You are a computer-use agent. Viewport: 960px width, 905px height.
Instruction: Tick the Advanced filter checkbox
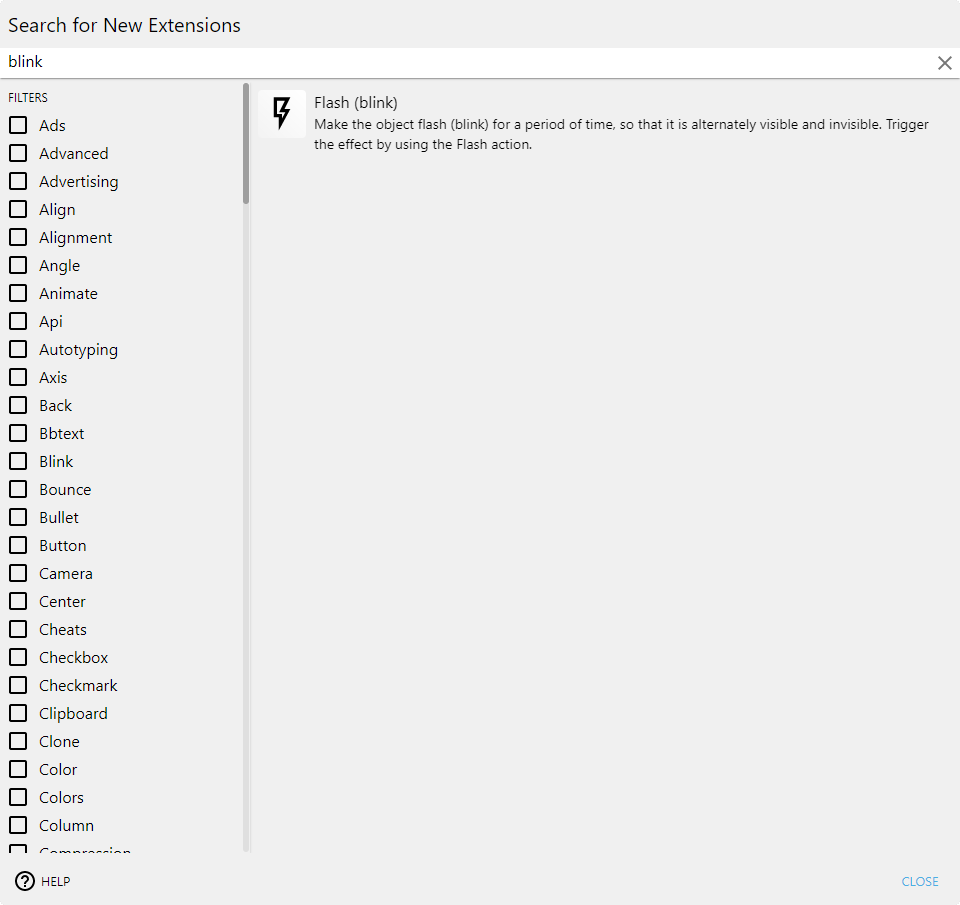coord(18,153)
